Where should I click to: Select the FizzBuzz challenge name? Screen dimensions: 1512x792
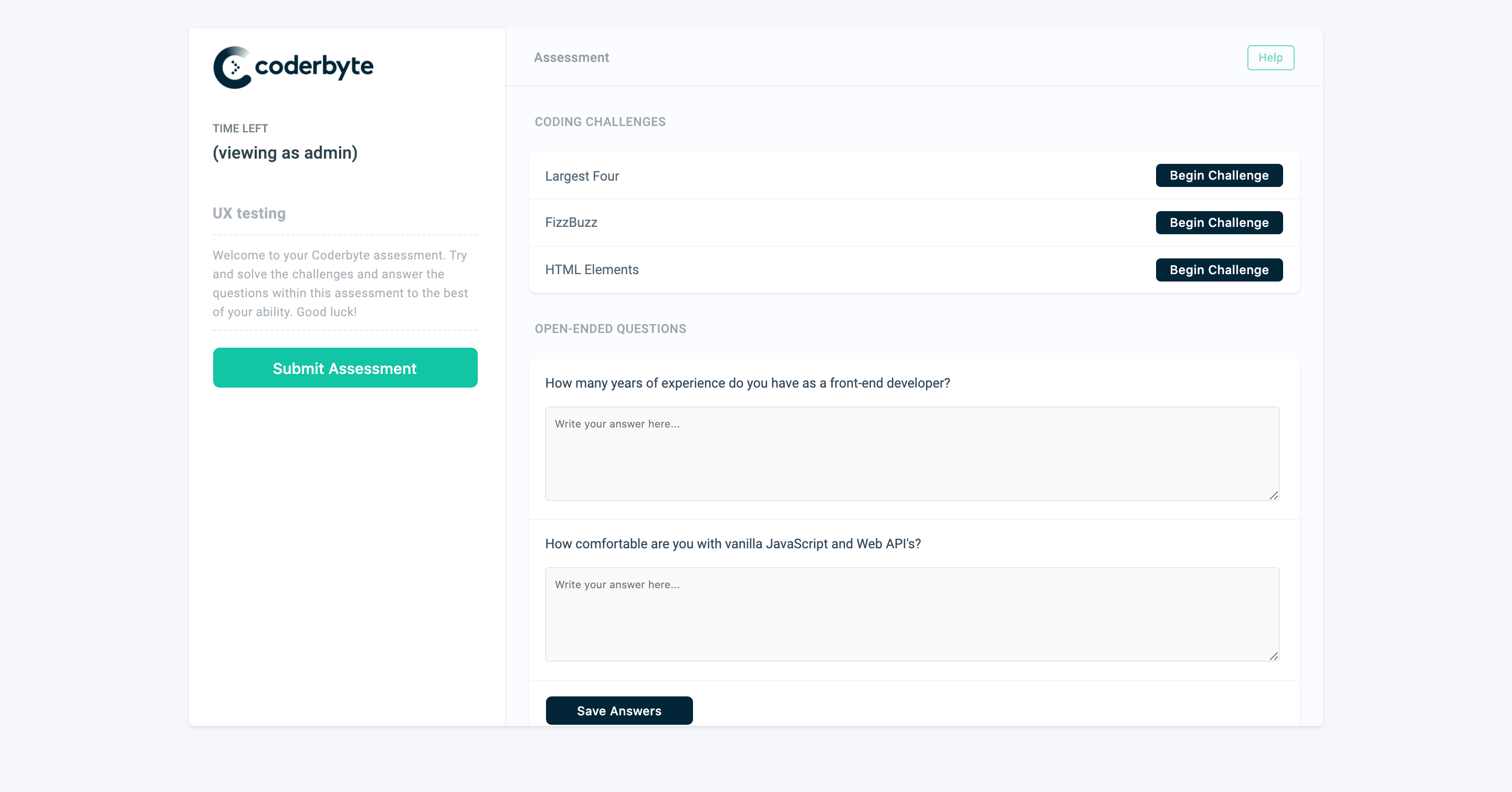[571, 223]
